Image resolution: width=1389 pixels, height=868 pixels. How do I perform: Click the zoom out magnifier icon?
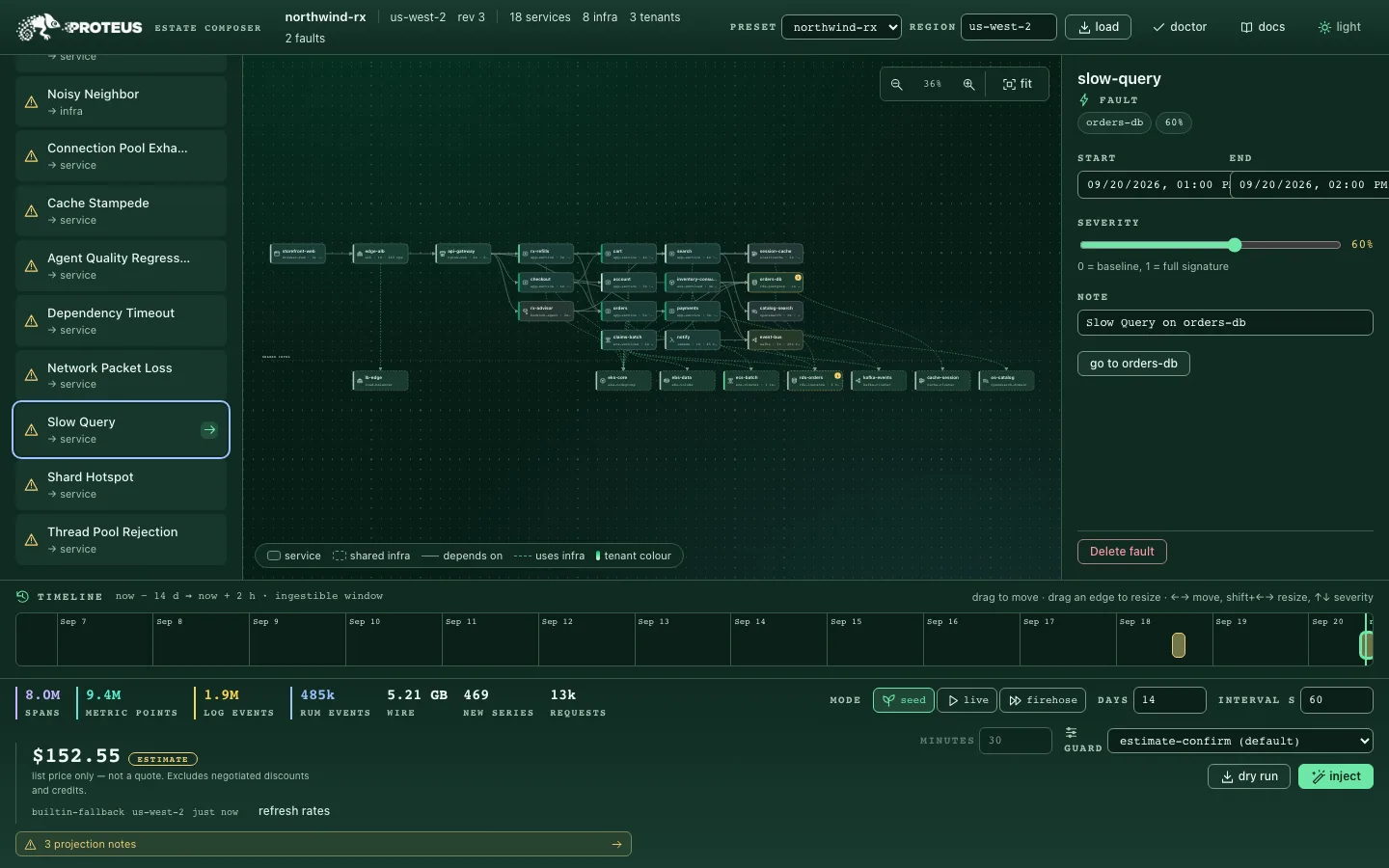(x=897, y=85)
